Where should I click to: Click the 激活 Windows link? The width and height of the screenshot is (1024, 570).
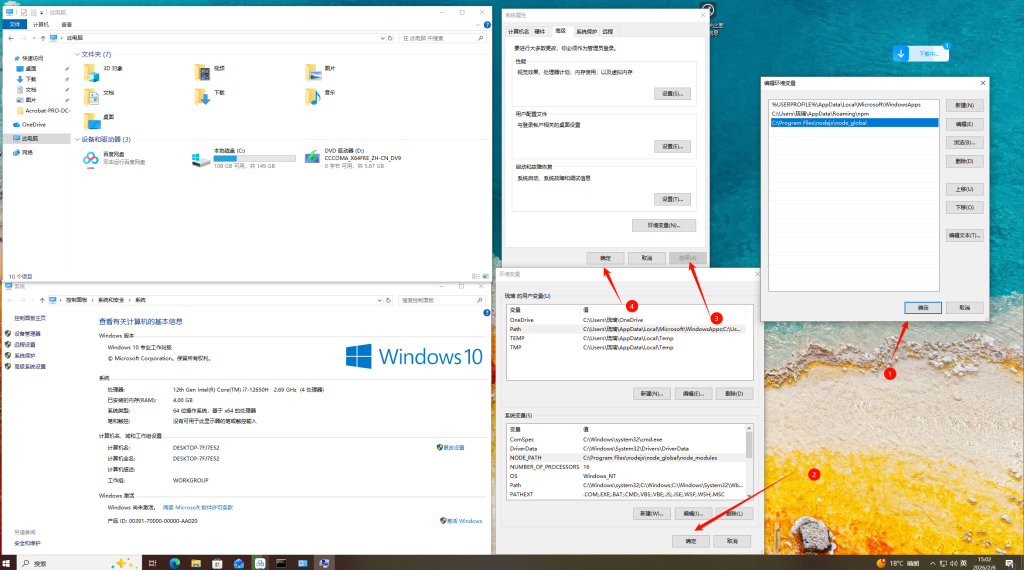pyautogui.click(x=464, y=521)
